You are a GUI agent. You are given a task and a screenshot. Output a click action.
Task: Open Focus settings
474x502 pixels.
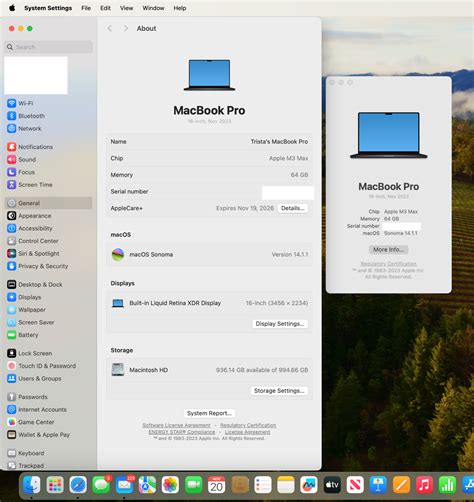(21, 172)
